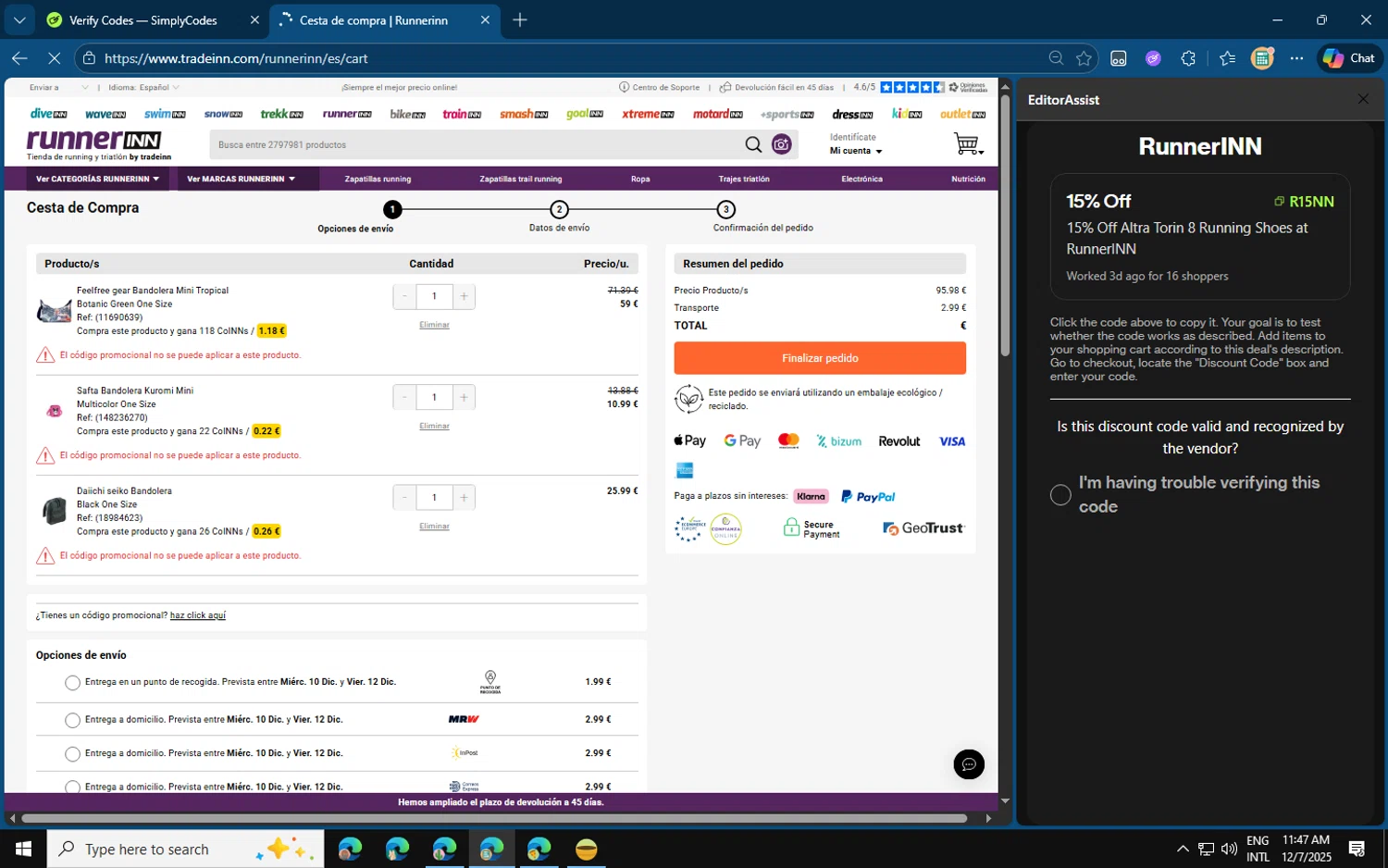Increase quantity of Feelfree gear Bandolera
The image size is (1388, 868).
[x=464, y=296]
